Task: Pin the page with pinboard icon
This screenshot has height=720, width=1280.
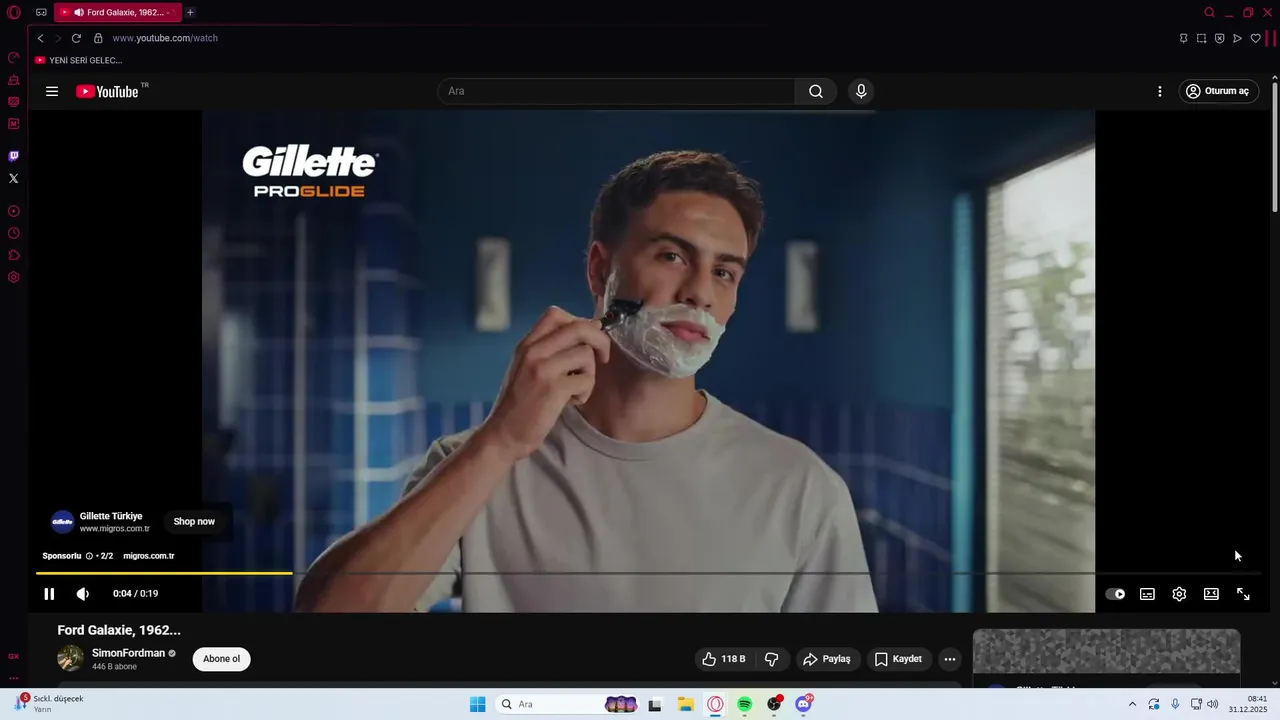Action: [1183, 38]
